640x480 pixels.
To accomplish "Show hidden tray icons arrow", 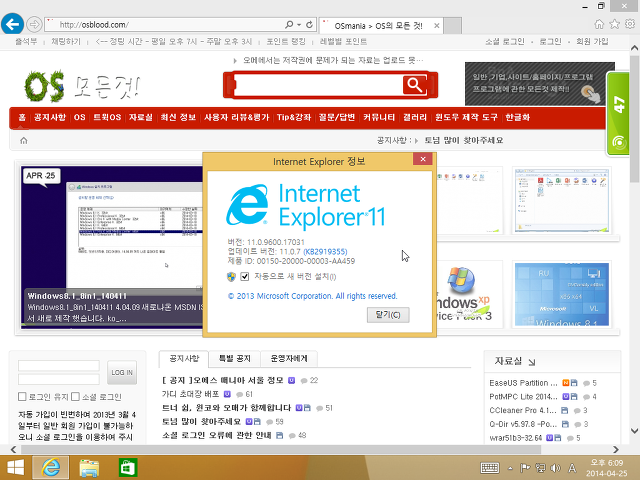I will (x=510, y=468).
